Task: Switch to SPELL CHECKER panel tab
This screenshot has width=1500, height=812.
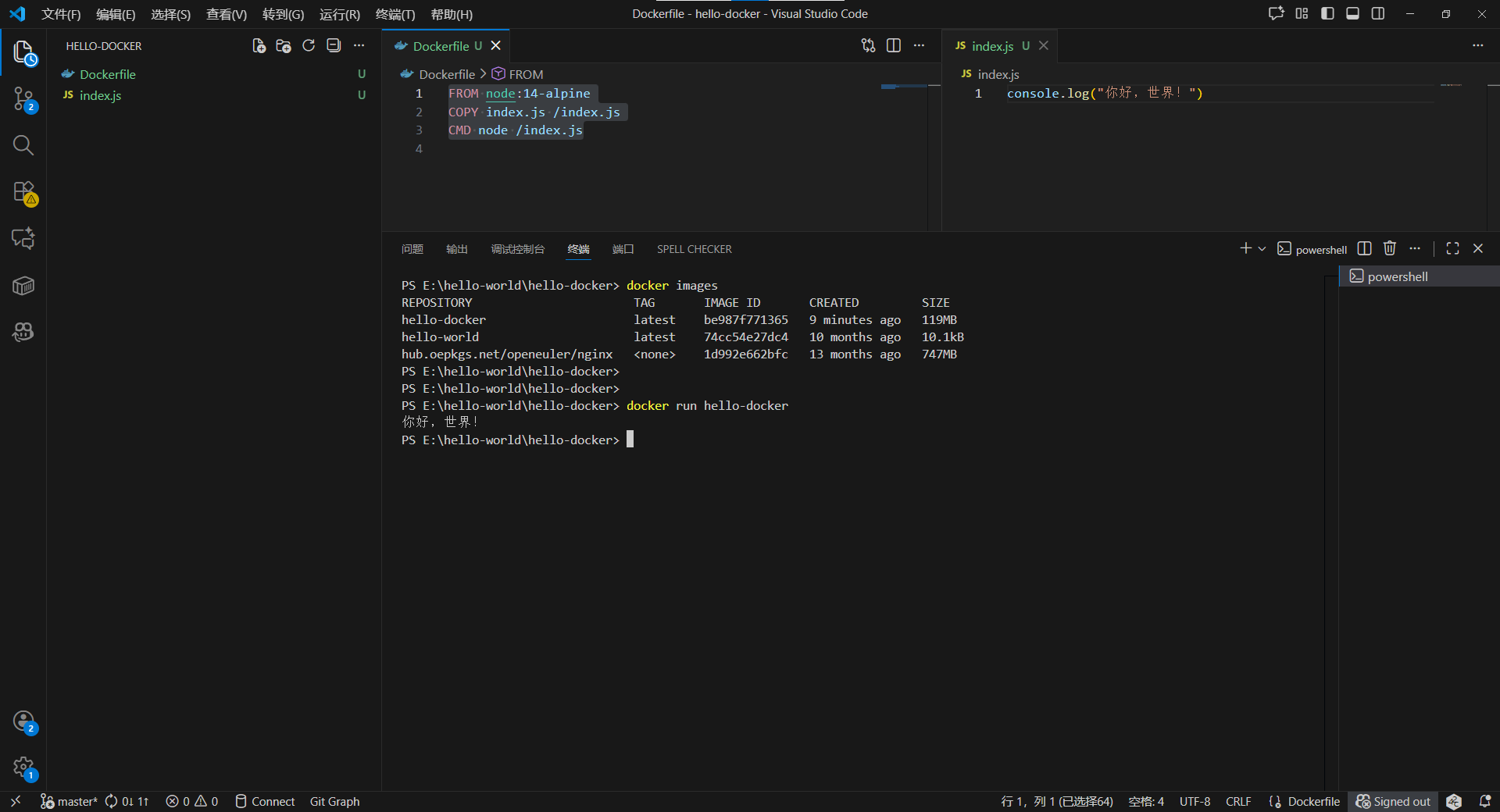Action: 695,249
